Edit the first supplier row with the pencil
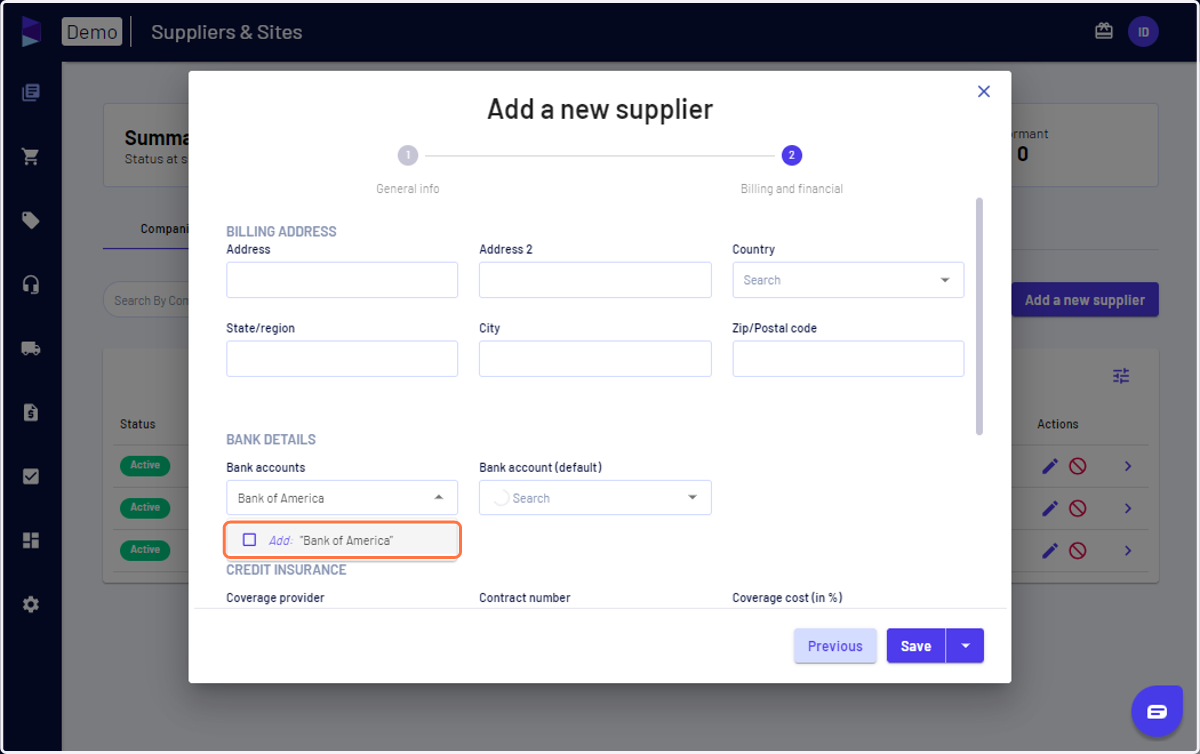 tap(1050, 466)
